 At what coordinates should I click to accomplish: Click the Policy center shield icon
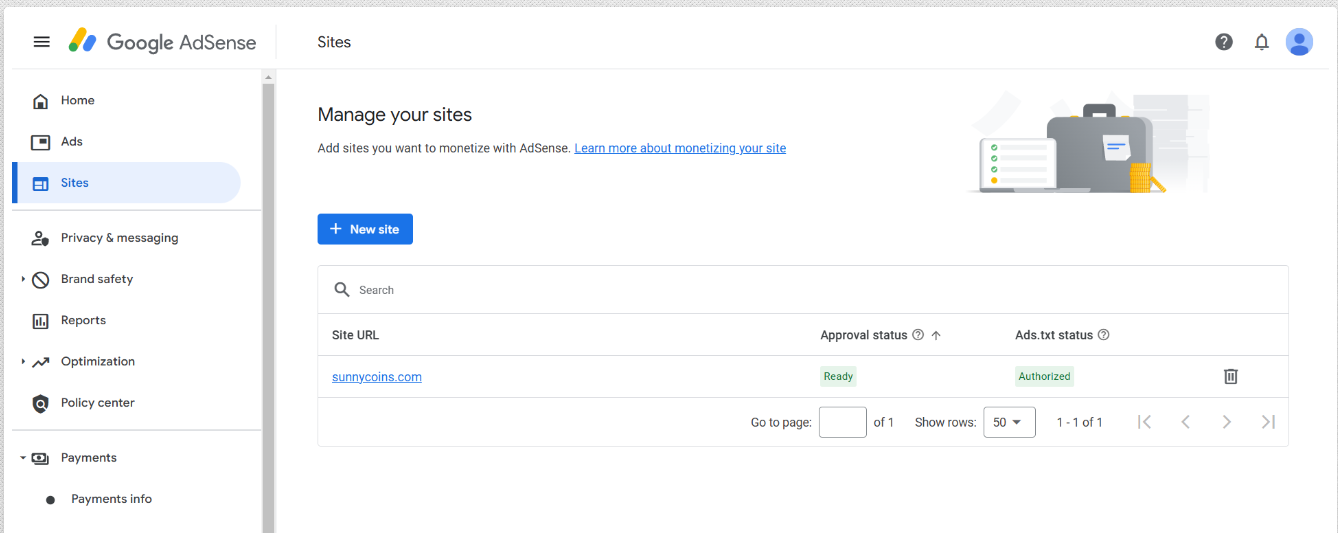point(40,403)
